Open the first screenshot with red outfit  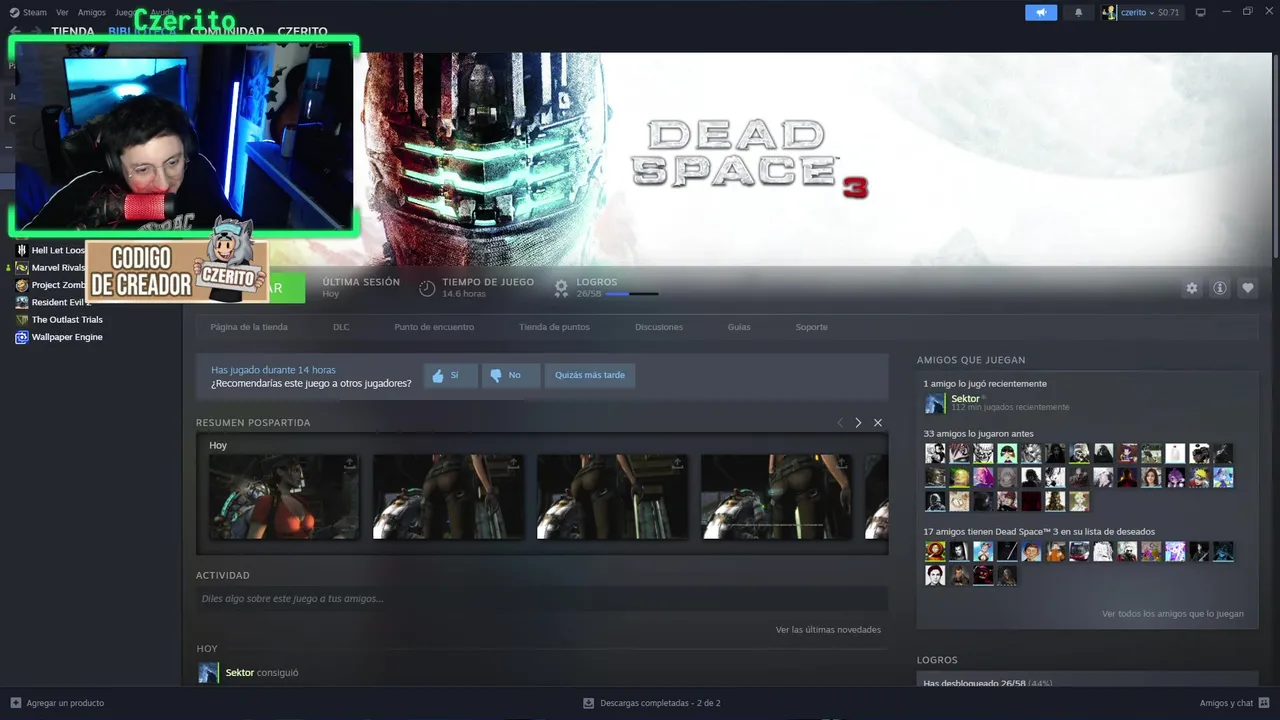[x=284, y=497]
